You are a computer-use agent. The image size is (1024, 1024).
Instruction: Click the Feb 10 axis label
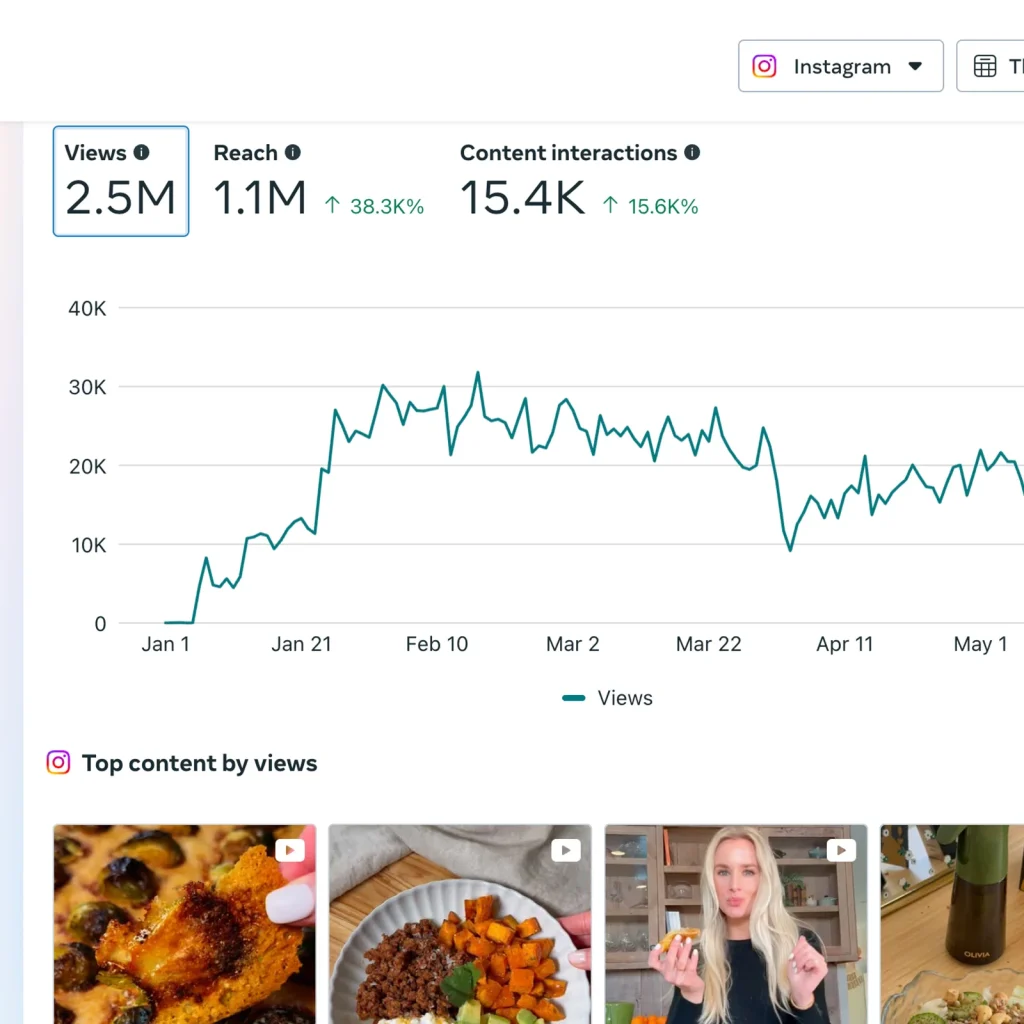[x=437, y=644]
